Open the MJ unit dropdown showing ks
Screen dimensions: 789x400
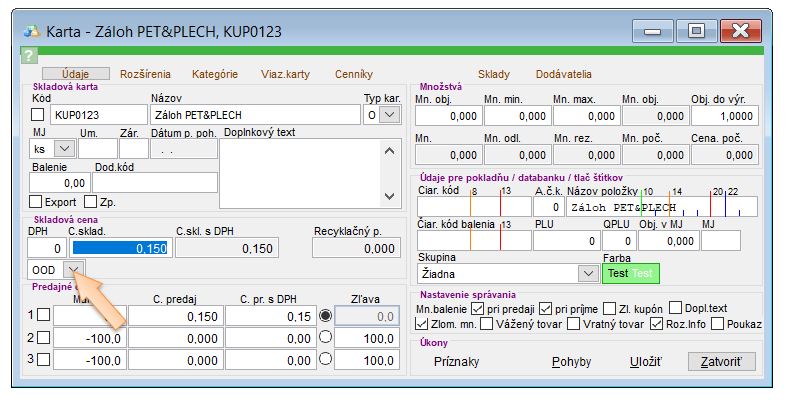(62, 148)
